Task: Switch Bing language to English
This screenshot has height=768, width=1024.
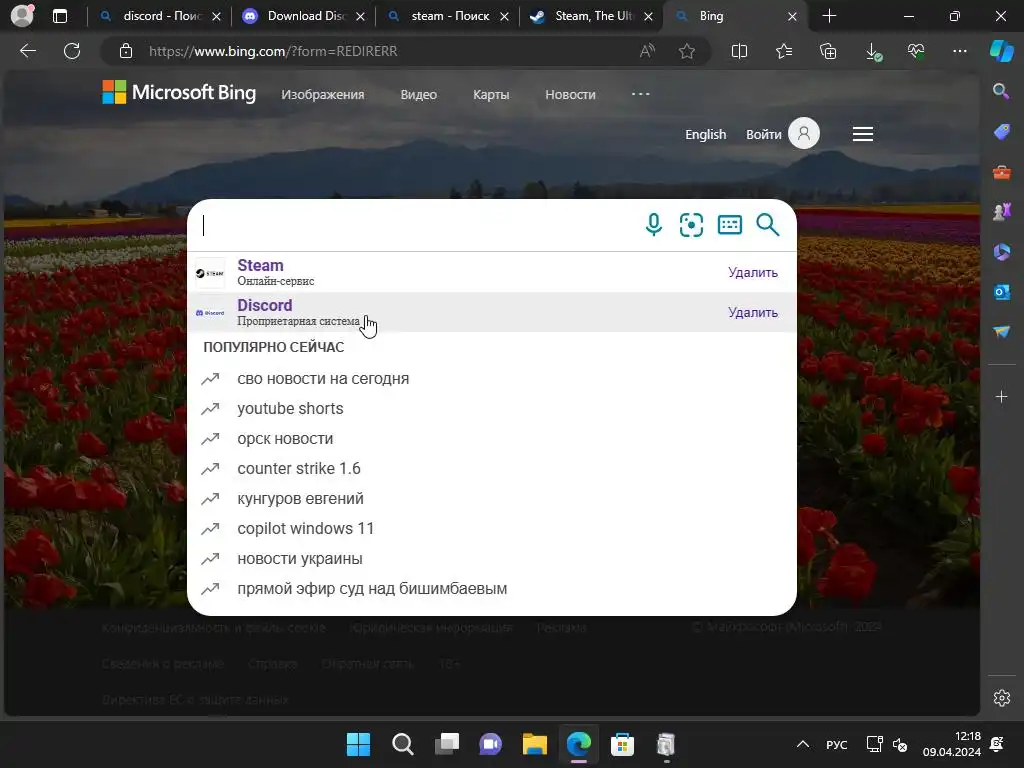Action: 705,134
